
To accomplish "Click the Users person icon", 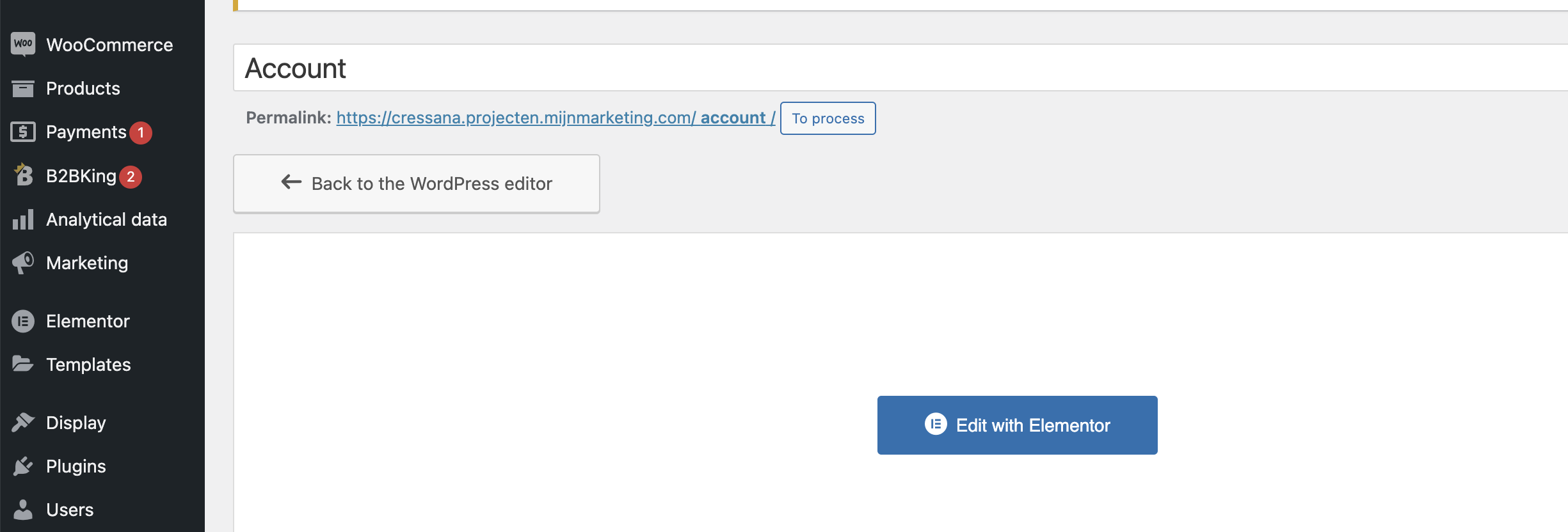I will tap(23, 509).
